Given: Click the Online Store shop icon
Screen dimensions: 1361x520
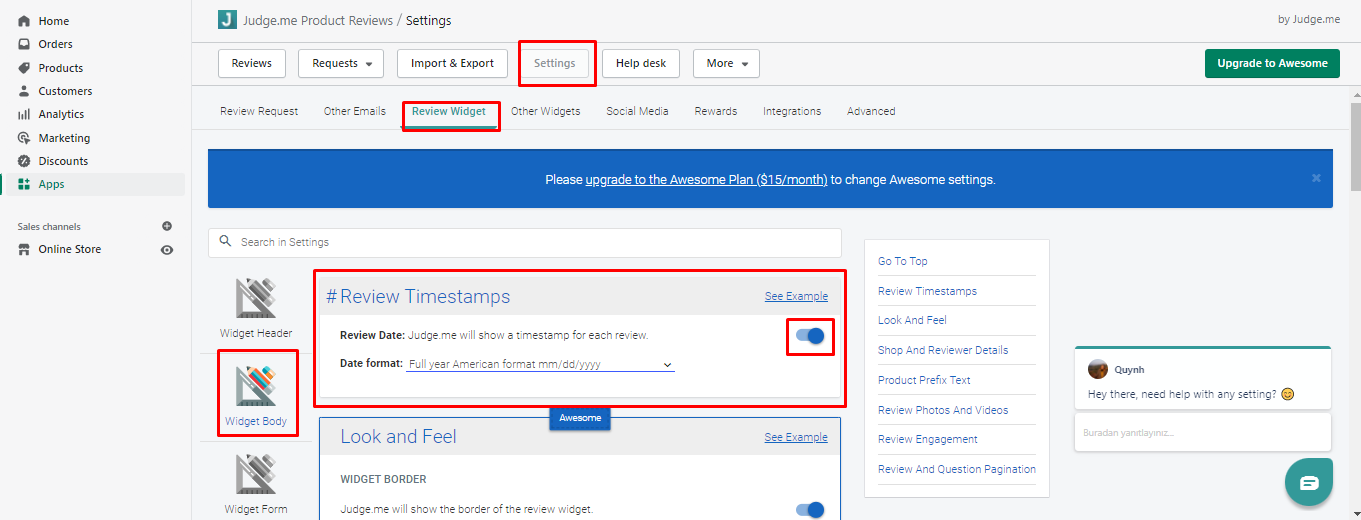Looking at the screenshot, I should pos(24,249).
